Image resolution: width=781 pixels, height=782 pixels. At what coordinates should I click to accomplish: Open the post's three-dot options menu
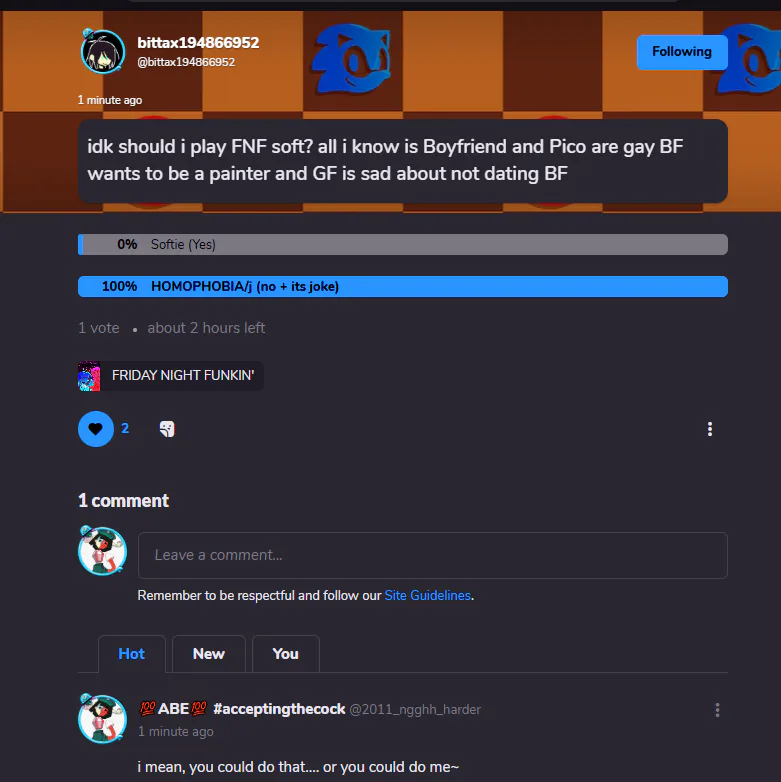pos(710,429)
